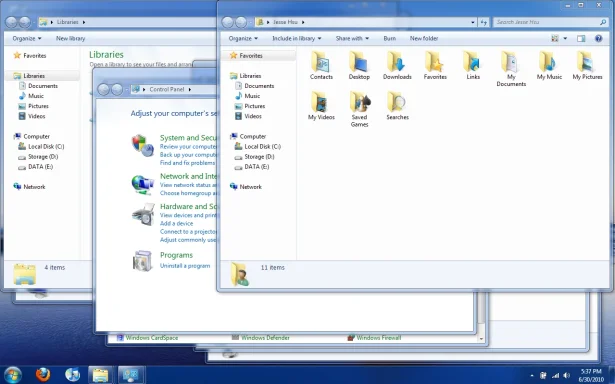Screen dimensions: 615x384
Task: Select Pictures in Libraries window sidebar
Action: coord(38,106)
